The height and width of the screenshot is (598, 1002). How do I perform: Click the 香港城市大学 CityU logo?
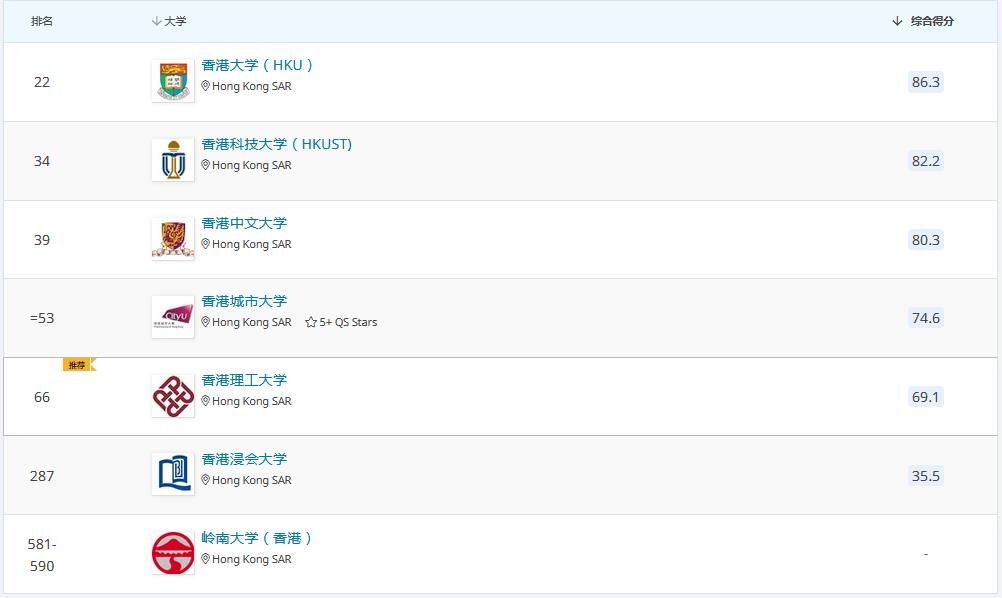point(173,317)
